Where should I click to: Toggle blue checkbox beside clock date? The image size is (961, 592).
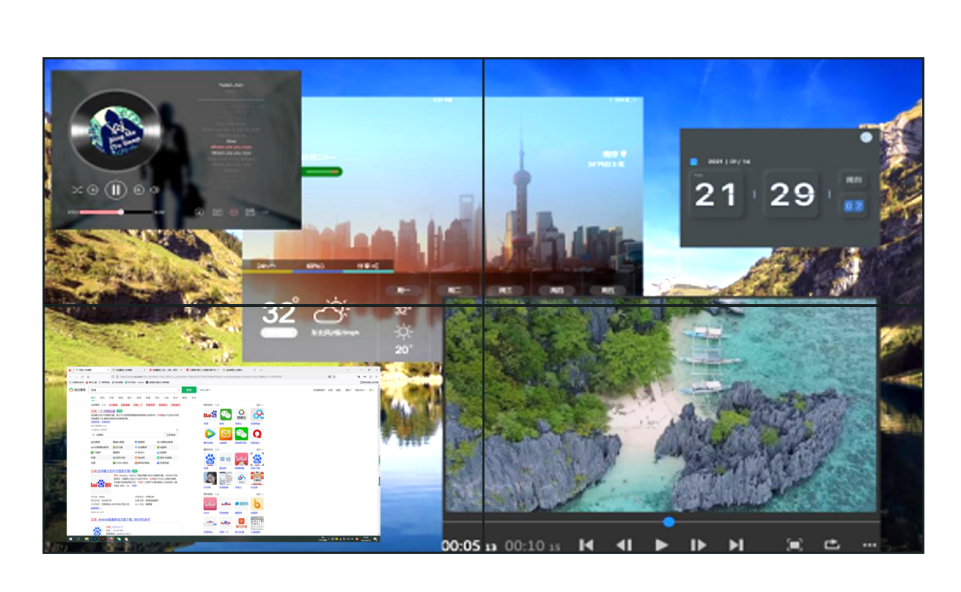[x=694, y=161]
